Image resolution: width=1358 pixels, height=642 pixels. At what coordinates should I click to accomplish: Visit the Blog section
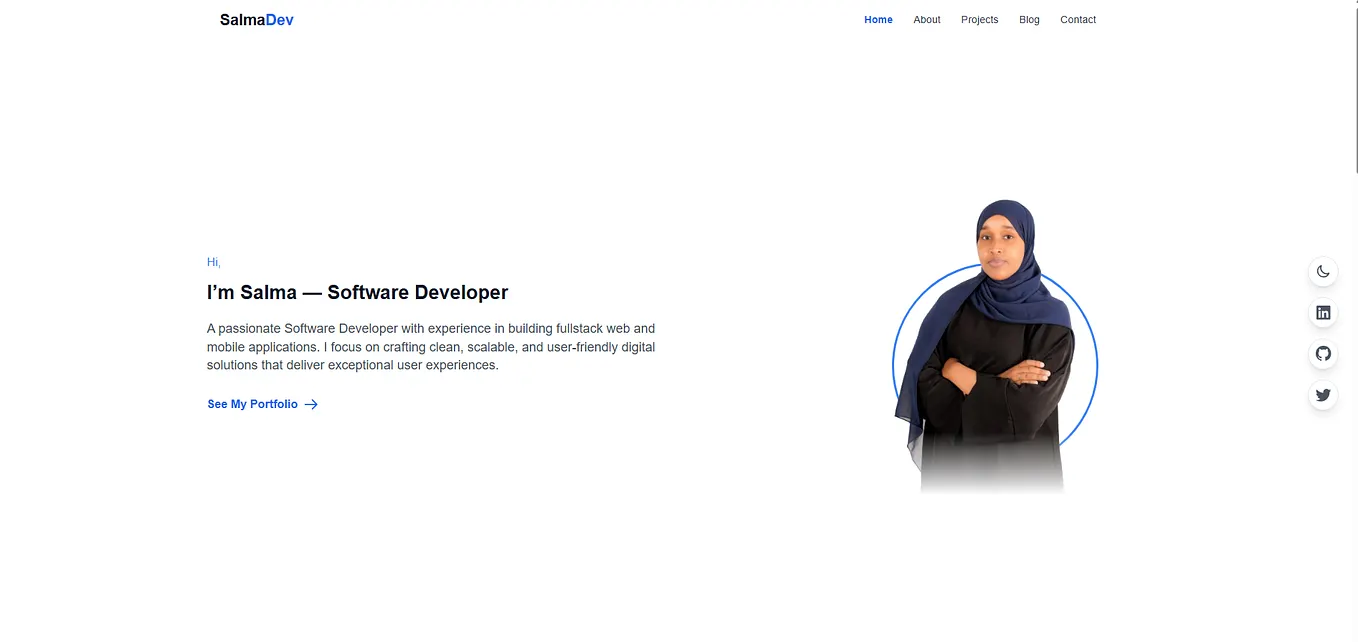coord(1029,19)
